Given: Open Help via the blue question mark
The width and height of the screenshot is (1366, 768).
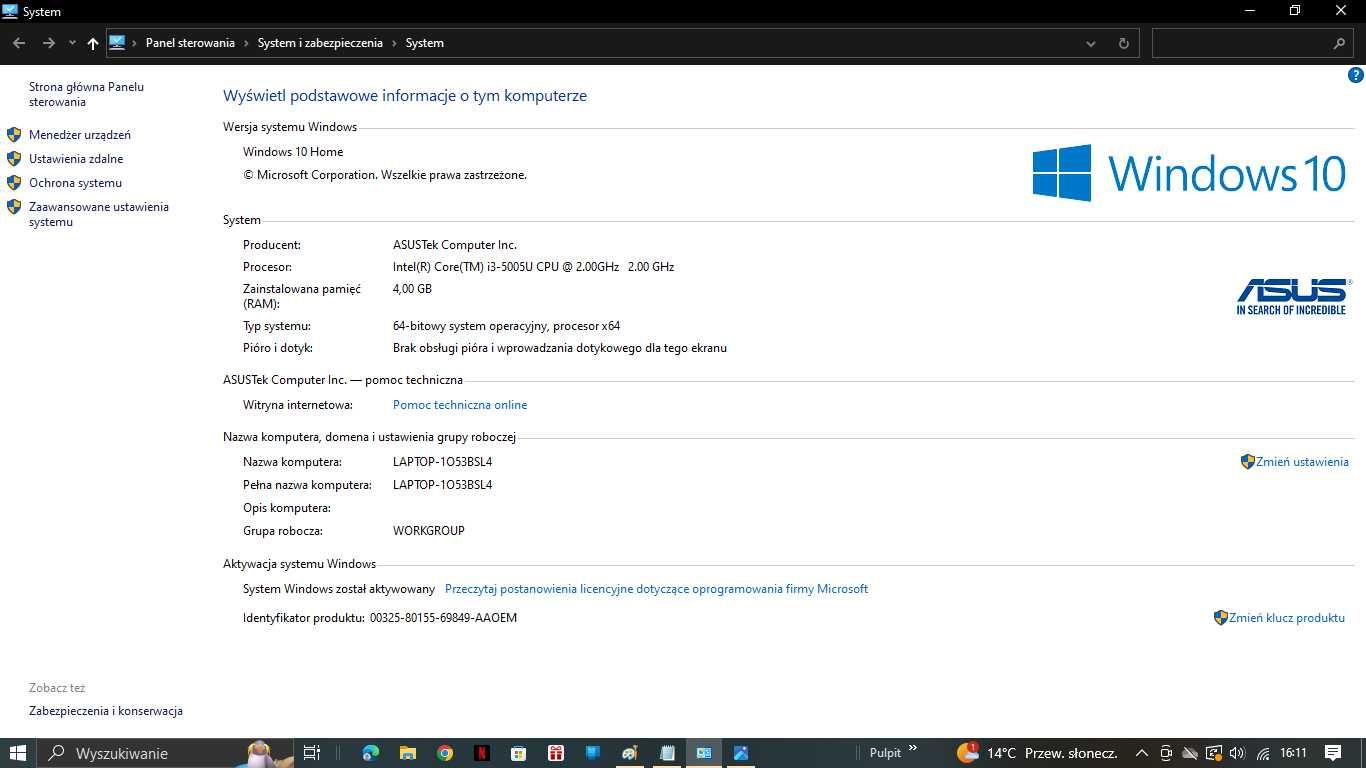Looking at the screenshot, I should click(1356, 75).
